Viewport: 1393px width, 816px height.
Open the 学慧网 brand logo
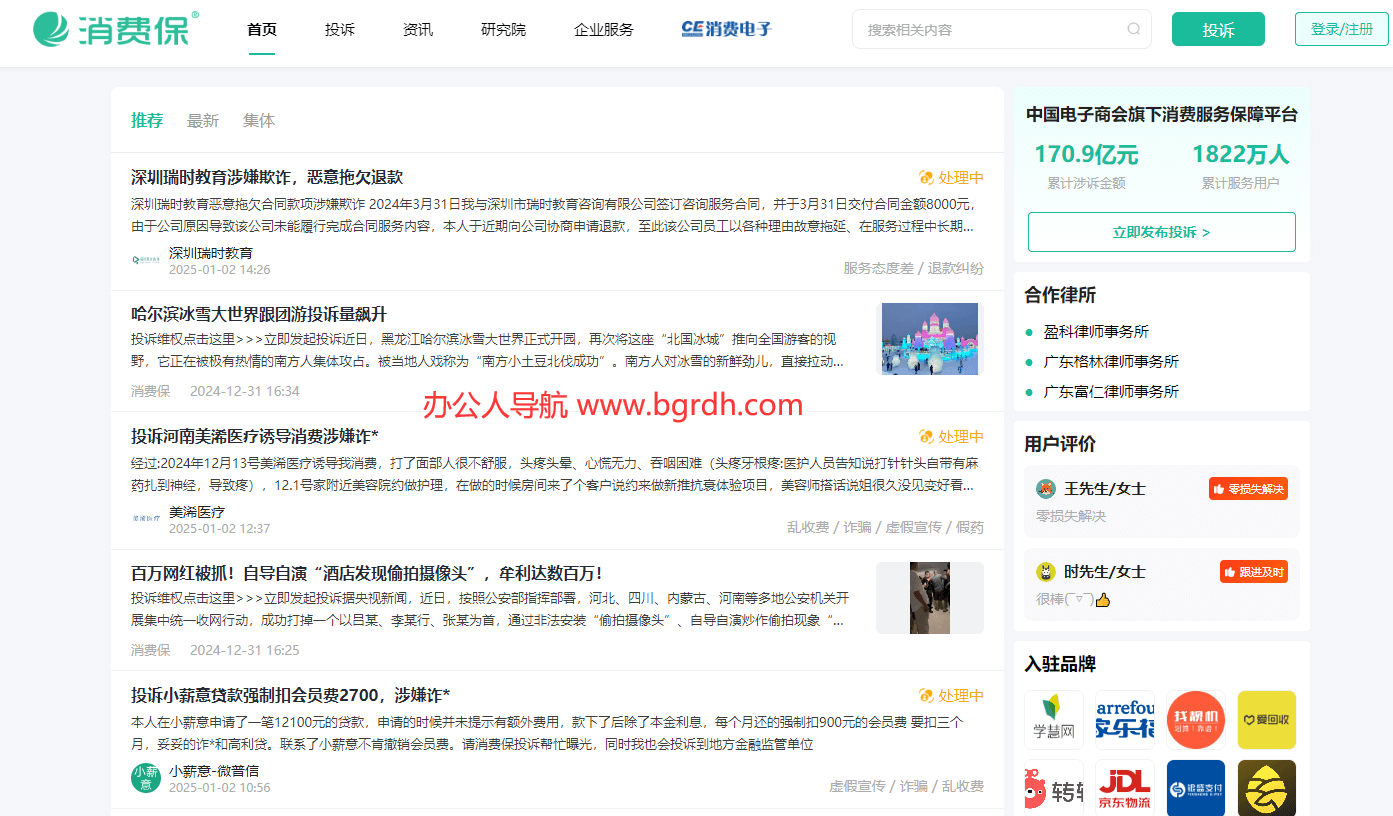tap(1053, 720)
